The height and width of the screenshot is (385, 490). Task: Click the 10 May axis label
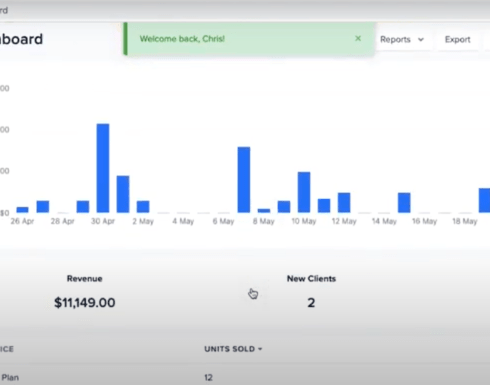(x=304, y=221)
